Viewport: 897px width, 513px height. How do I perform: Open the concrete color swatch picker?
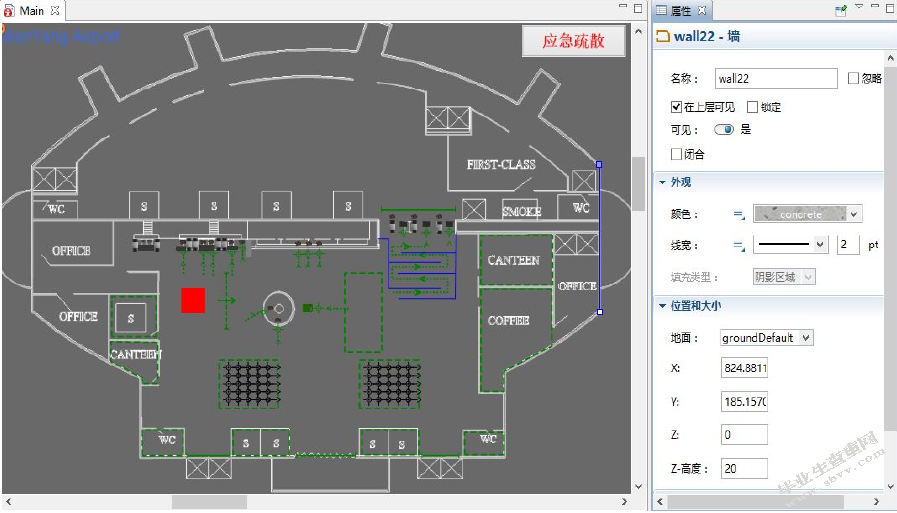point(800,214)
